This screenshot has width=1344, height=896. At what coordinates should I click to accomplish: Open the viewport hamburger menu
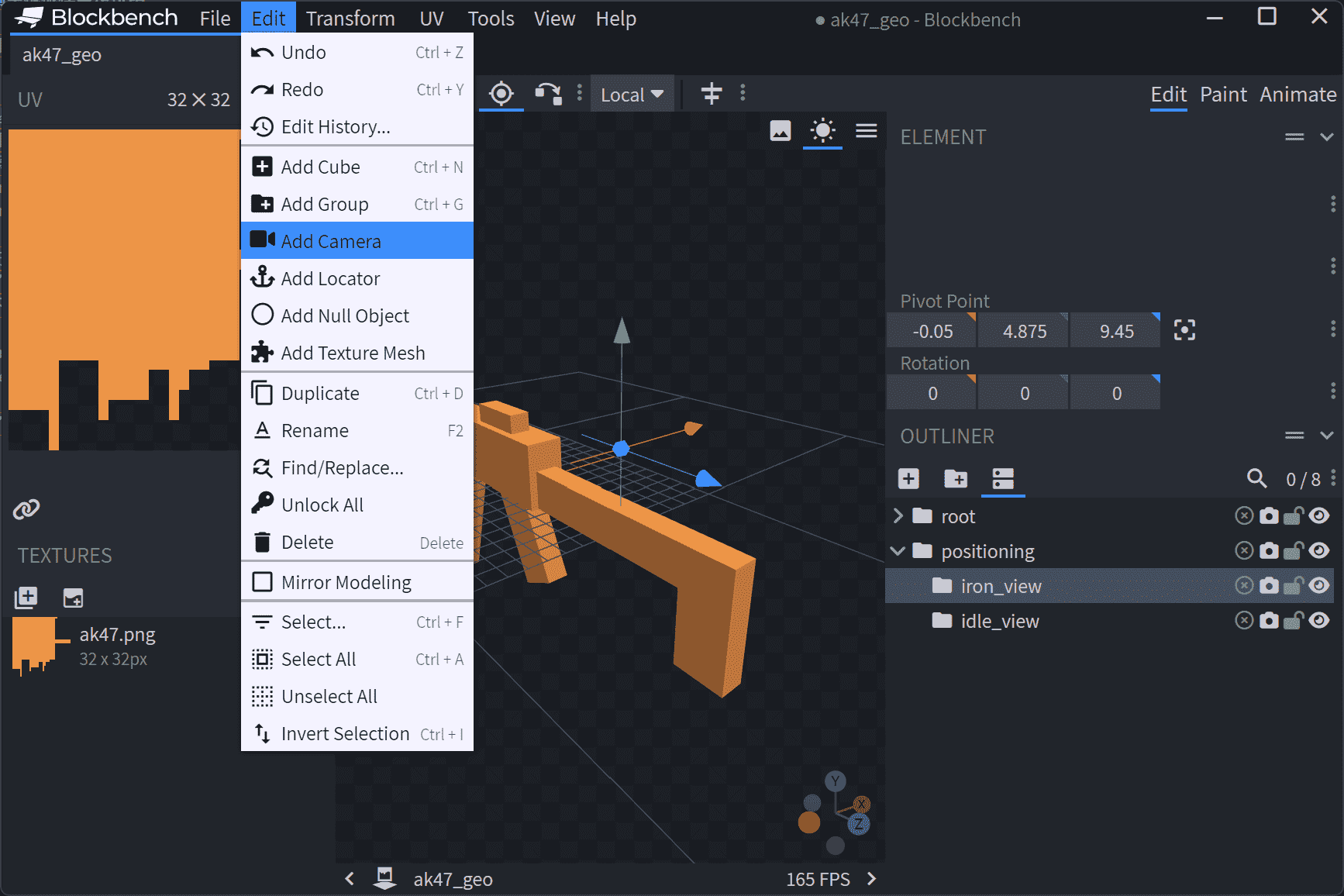[867, 131]
